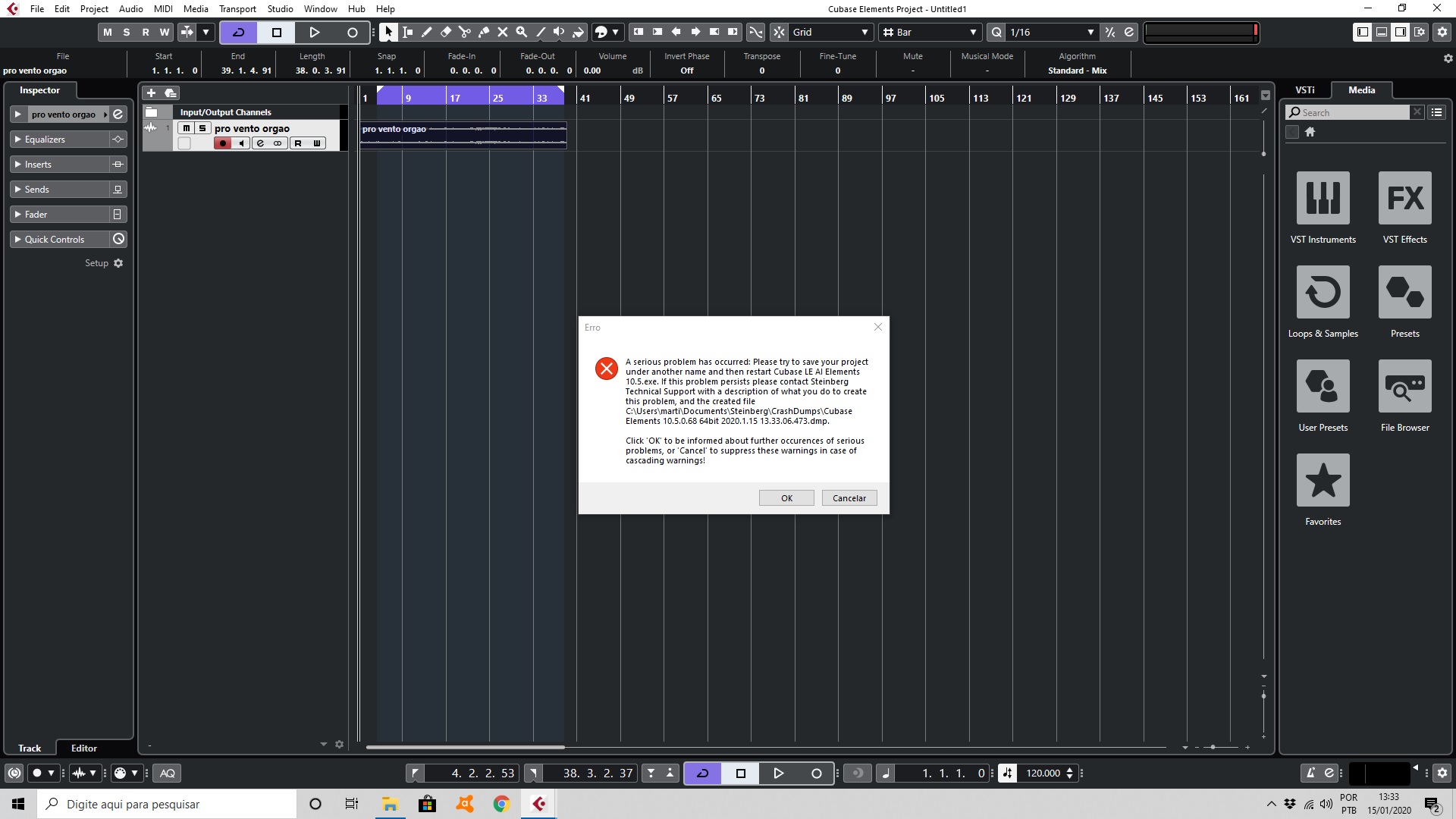Select the Mute X tool

click(x=503, y=32)
